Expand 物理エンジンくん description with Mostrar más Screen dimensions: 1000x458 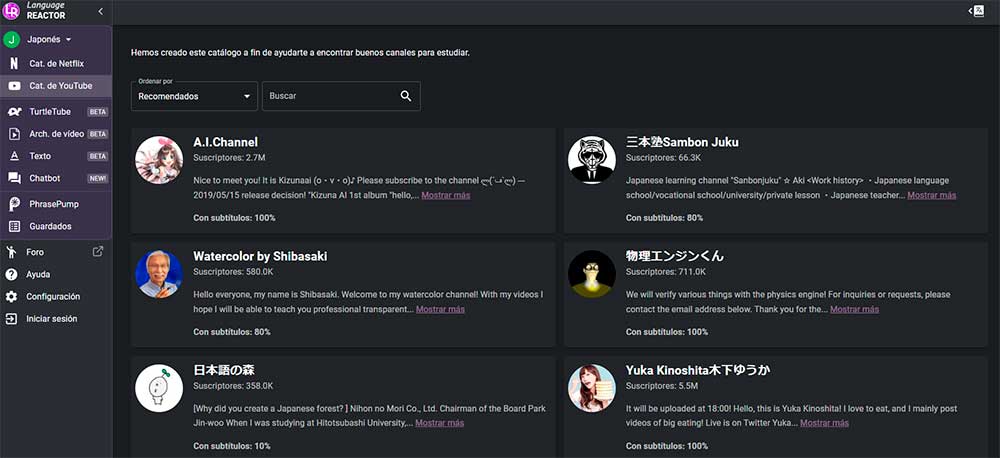(855, 309)
